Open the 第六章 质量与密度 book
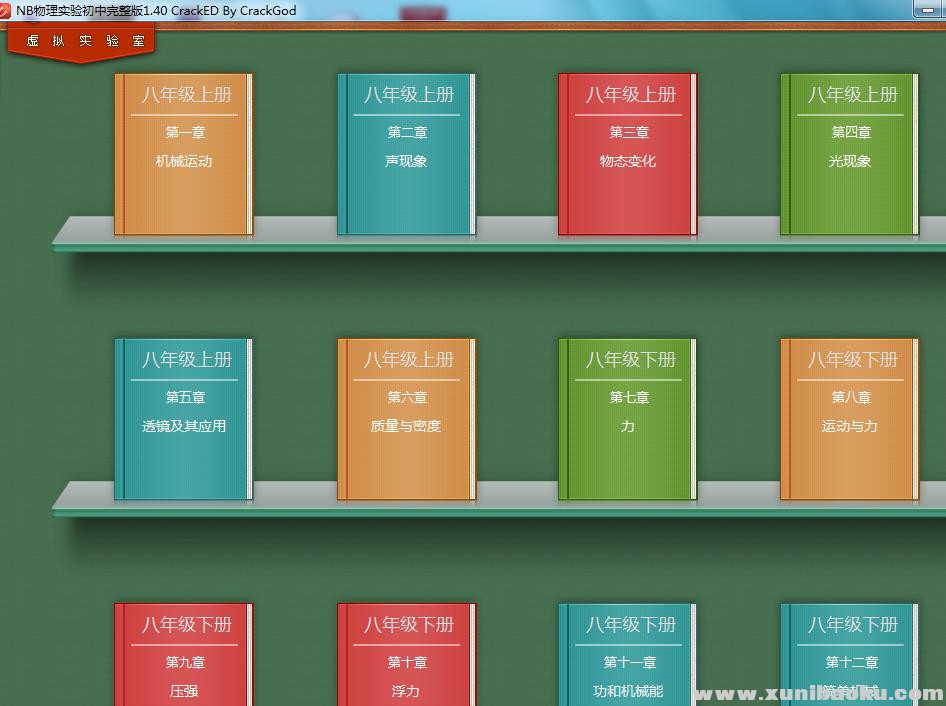The height and width of the screenshot is (706, 946). tap(406, 420)
